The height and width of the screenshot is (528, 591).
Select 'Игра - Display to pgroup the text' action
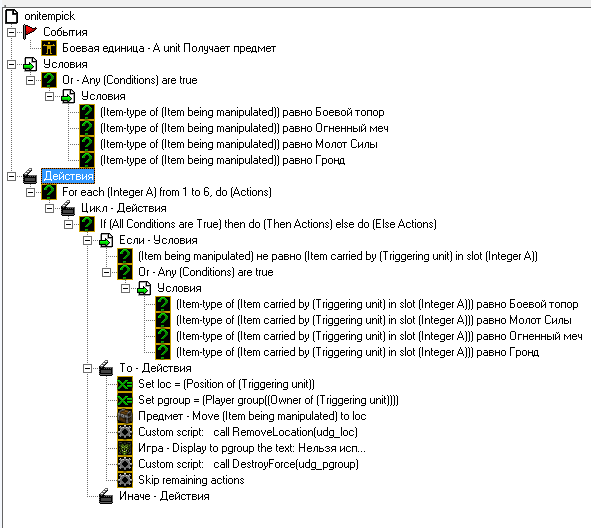click(x=252, y=448)
